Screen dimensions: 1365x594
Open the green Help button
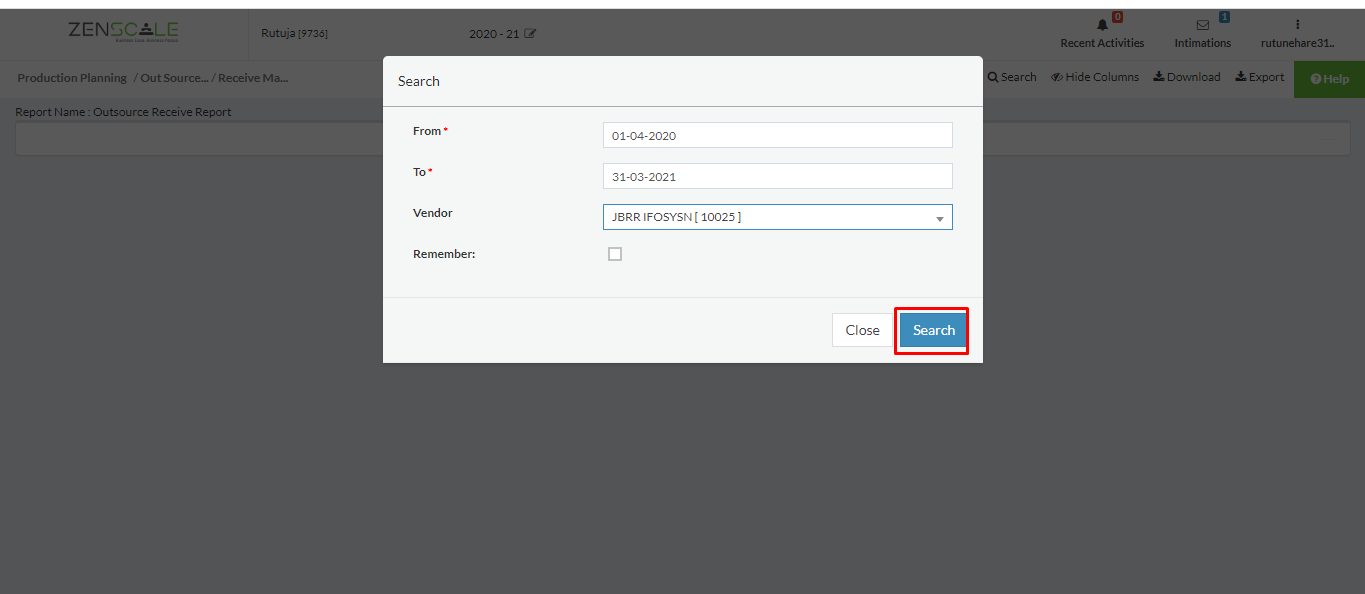[1329, 79]
